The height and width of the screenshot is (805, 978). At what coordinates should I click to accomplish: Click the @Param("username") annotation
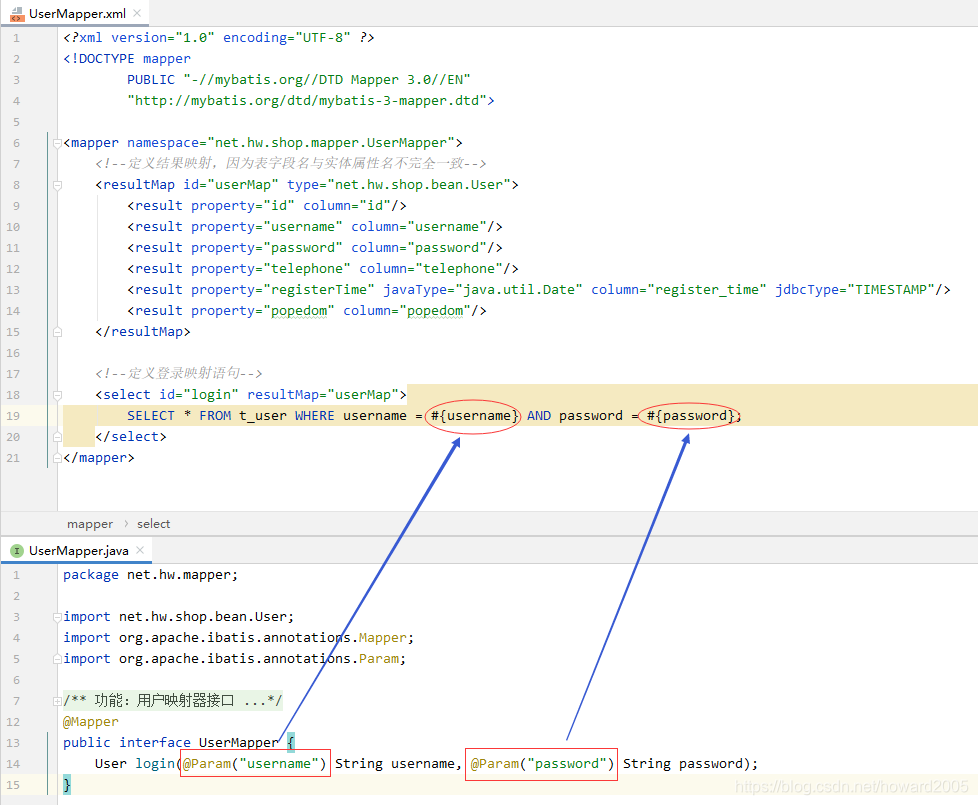[255, 764]
